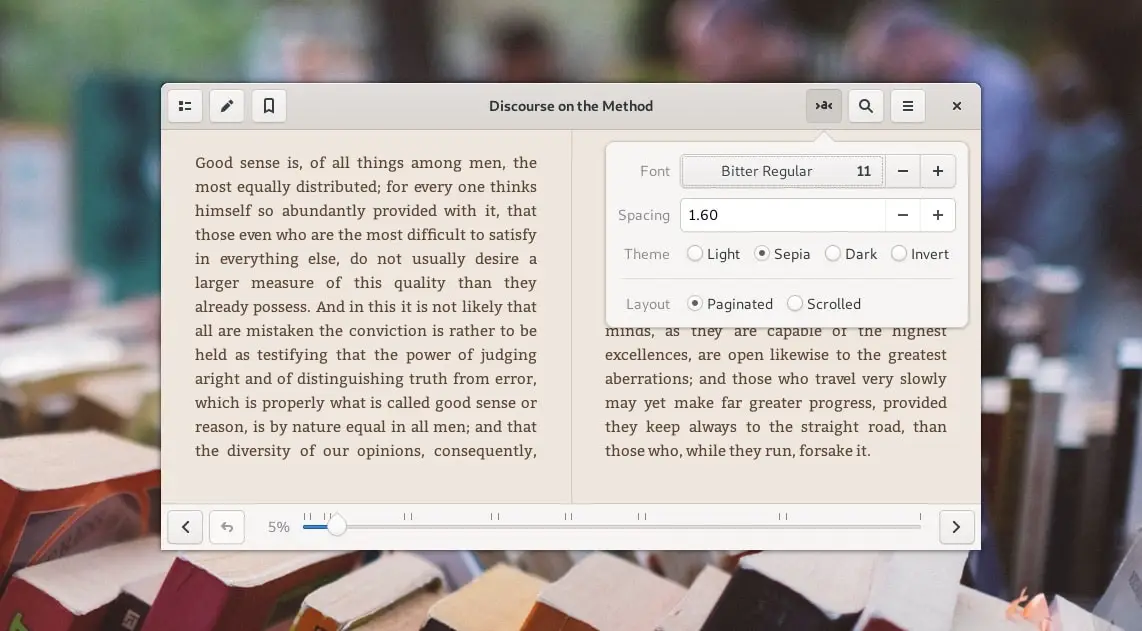Click the 5% progress label
1142x631 pixels.
pyautogui.click(x=279, y=527)
